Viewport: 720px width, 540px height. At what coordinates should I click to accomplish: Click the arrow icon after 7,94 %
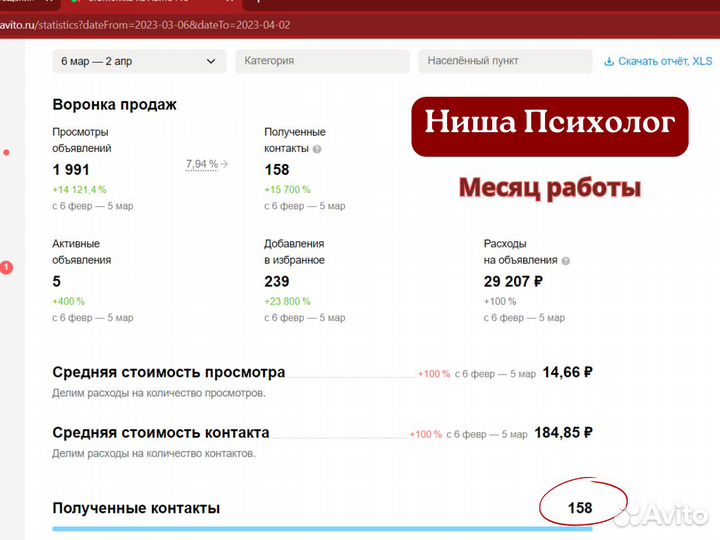[x=224, y=163]
